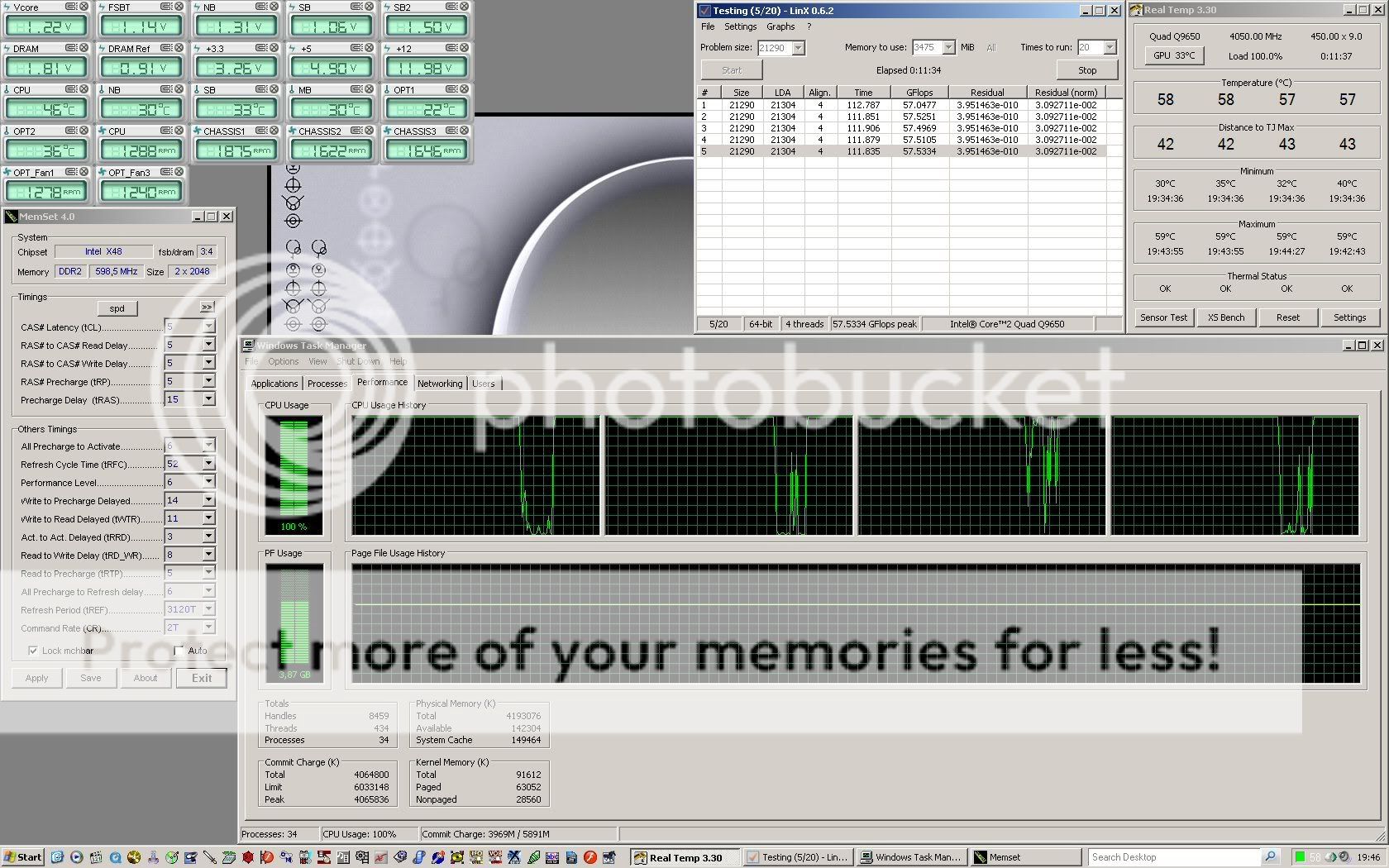The height and width of the screenshot is (868, 1389).
Task: Open the RAS# to CAS# Read Delay dropdown
Action: point(208,345)
